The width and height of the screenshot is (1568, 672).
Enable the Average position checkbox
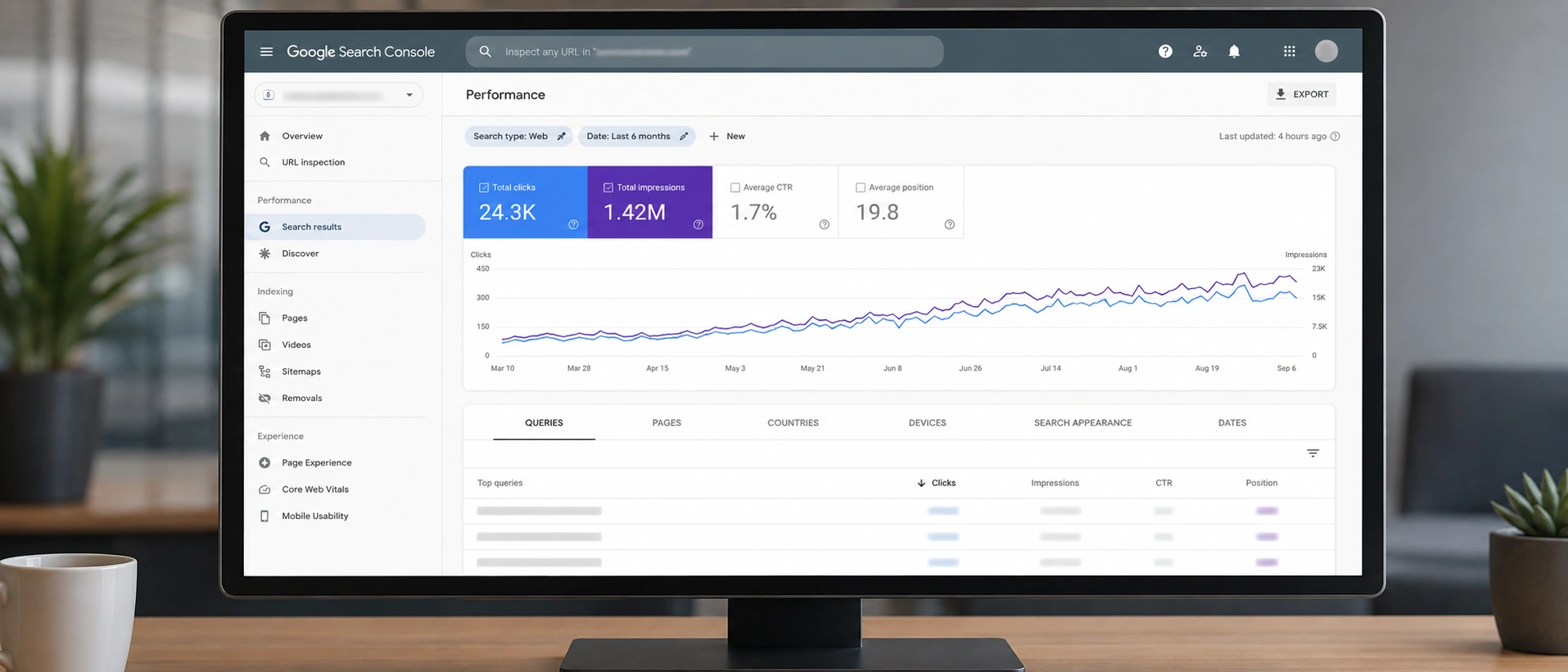point(861,187)
